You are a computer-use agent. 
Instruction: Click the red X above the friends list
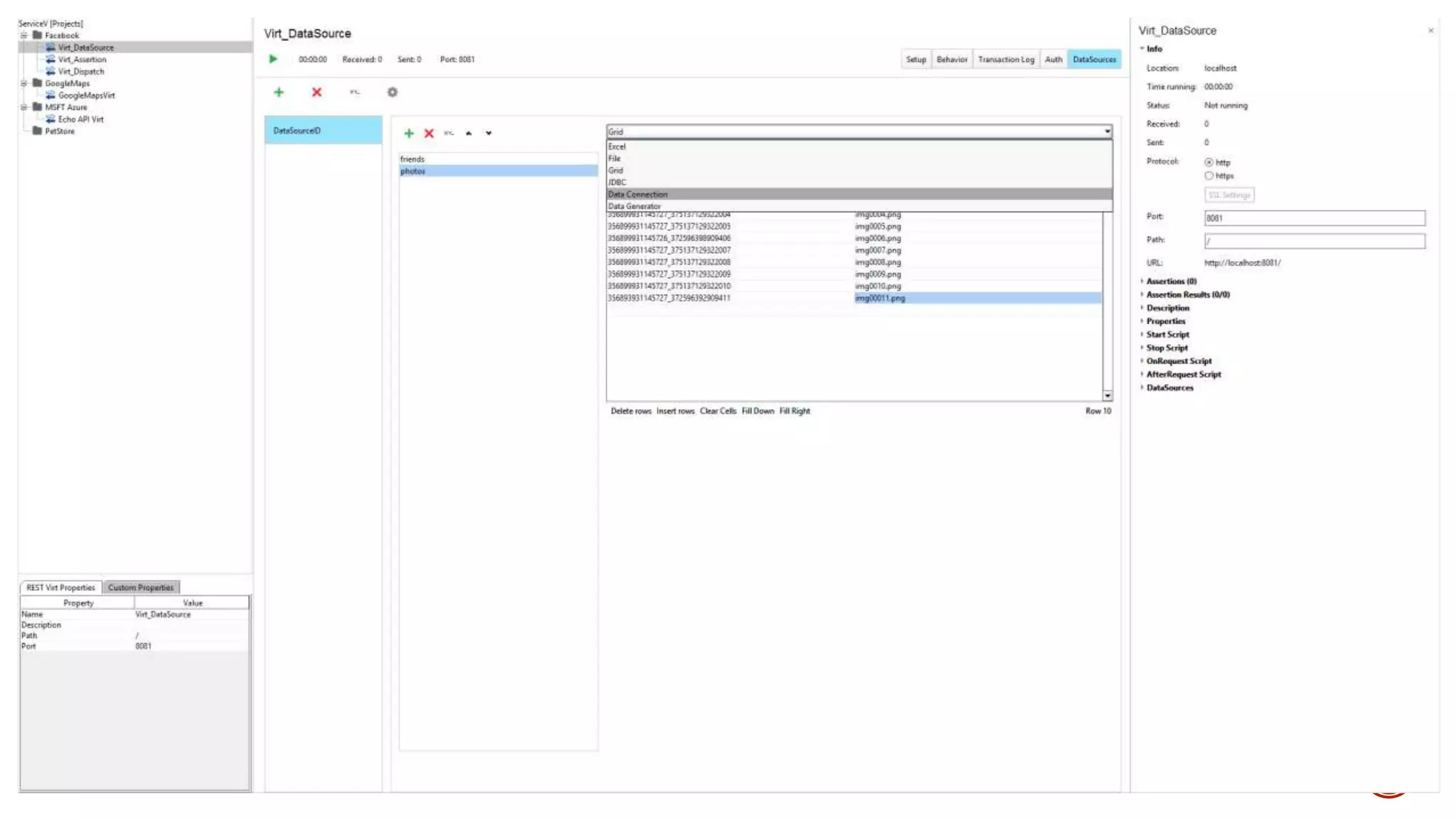[x=429, y=133]
